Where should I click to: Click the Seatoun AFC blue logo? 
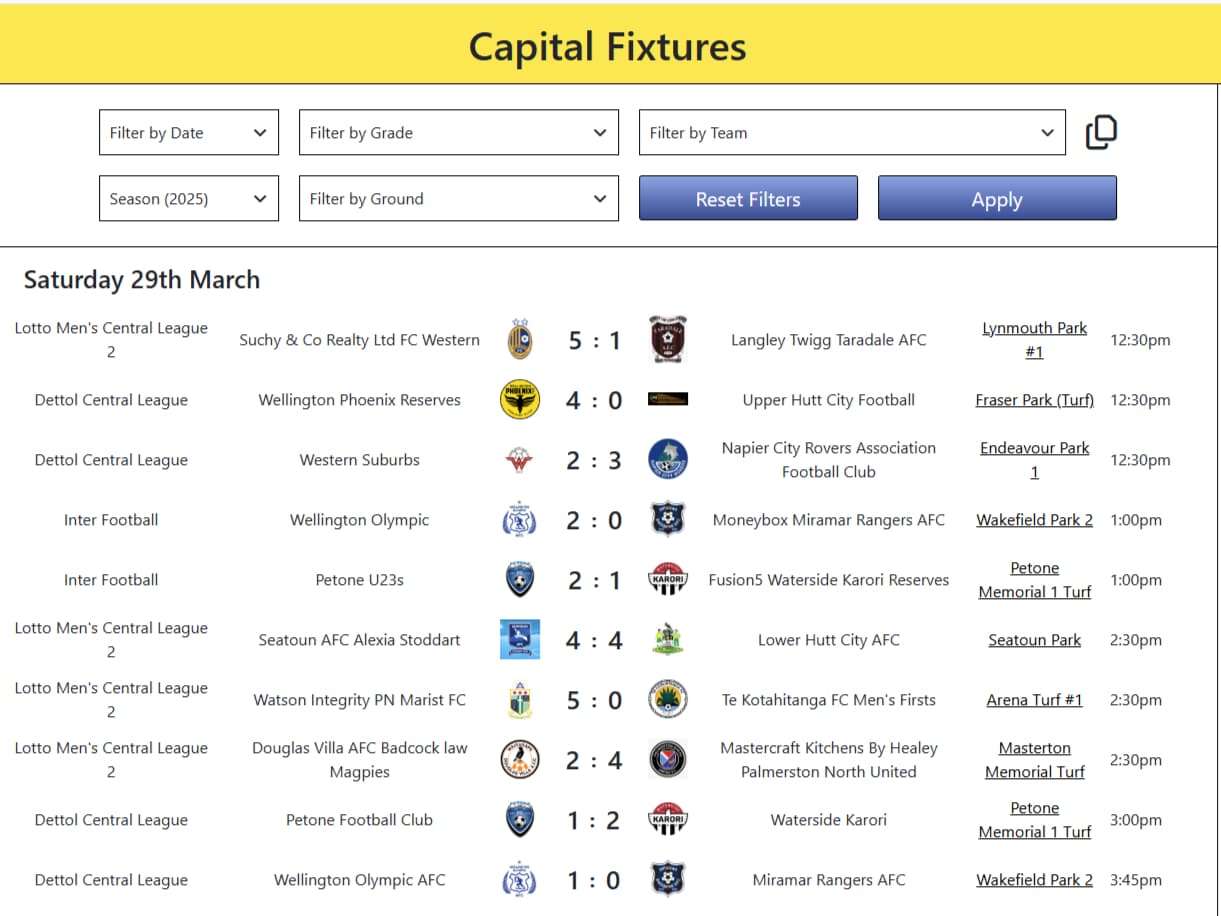pos(519,640)
